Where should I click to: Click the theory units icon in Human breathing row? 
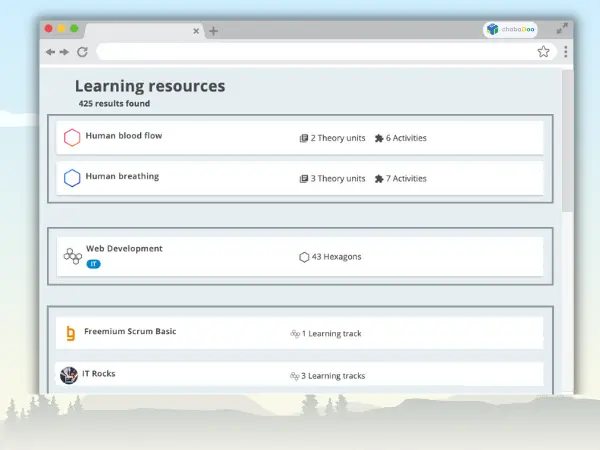[x=303, y=179]
